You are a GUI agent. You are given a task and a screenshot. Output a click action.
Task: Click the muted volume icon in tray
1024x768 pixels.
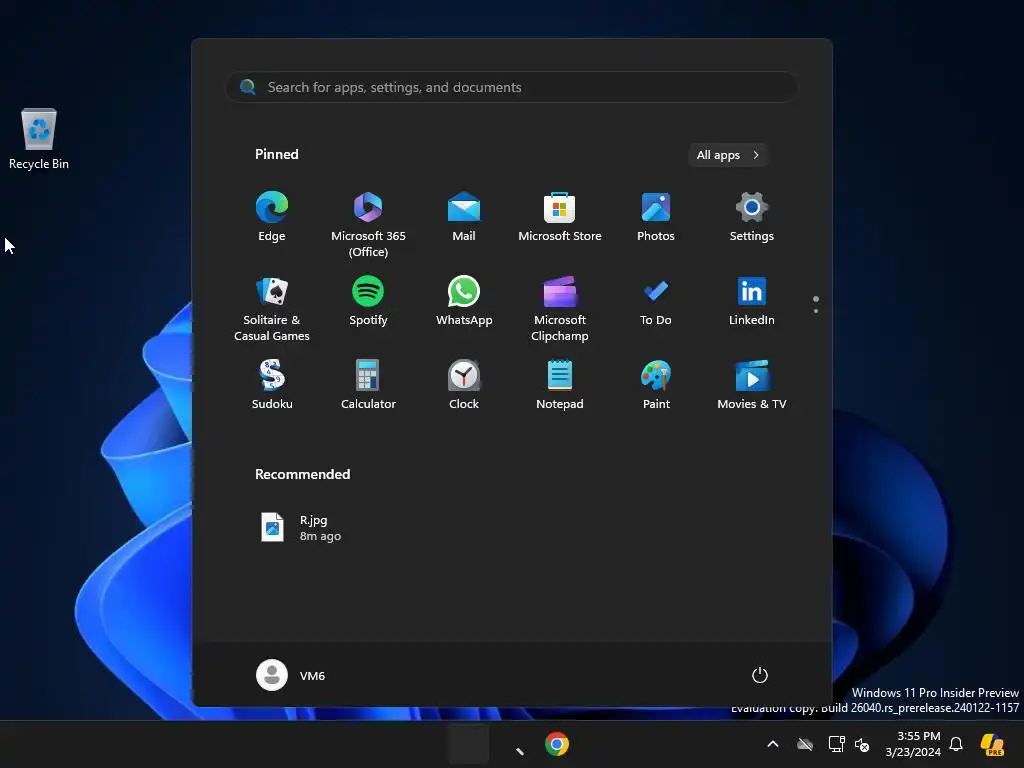(862, 744)
